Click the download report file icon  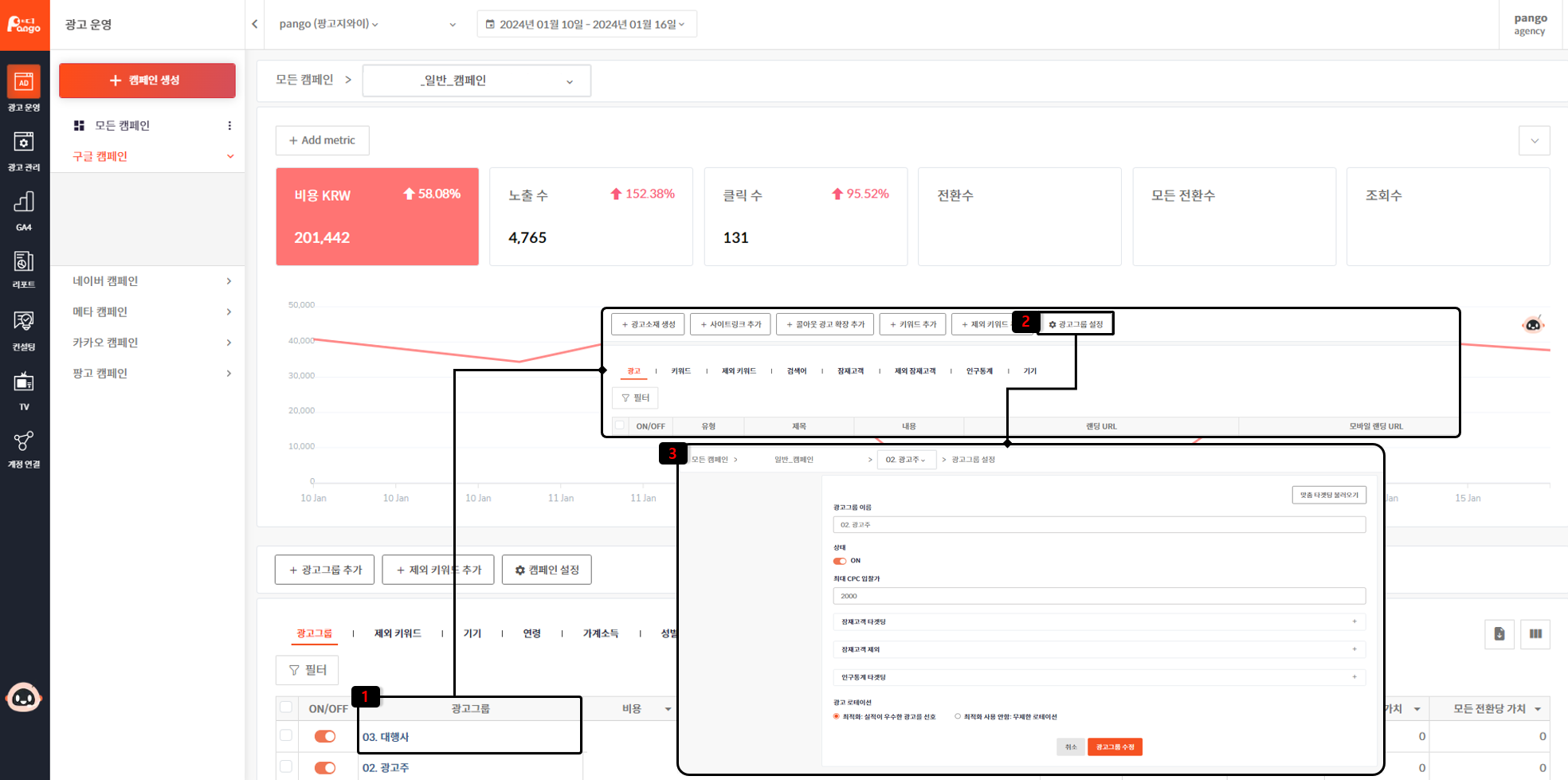click(x=1499, y=633)
